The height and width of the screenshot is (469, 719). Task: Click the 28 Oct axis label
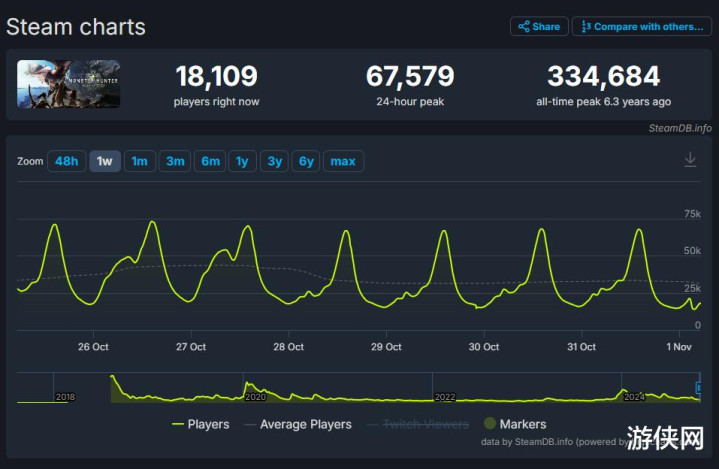[288, 347]
